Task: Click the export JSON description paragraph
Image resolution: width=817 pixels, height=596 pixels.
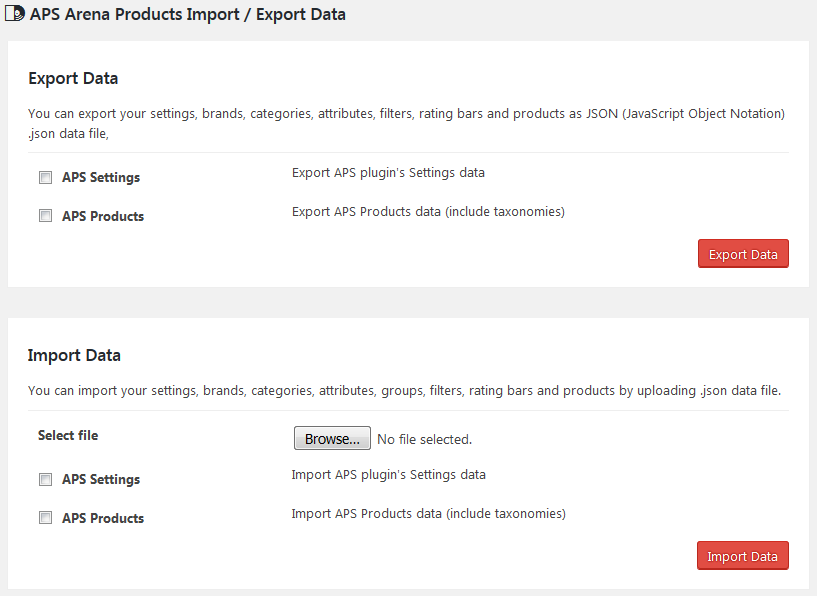Action: click(406, 123)
